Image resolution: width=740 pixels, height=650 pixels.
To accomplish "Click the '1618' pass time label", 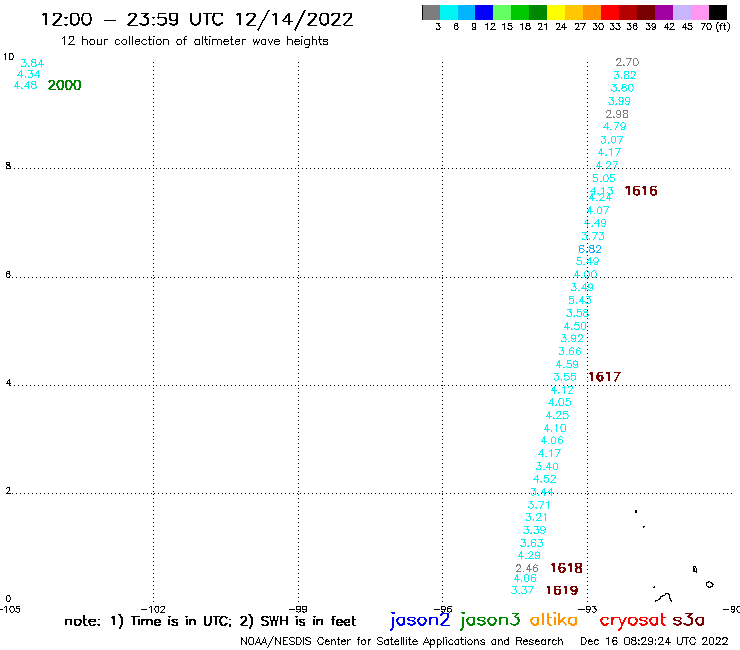I will (566, 568).
